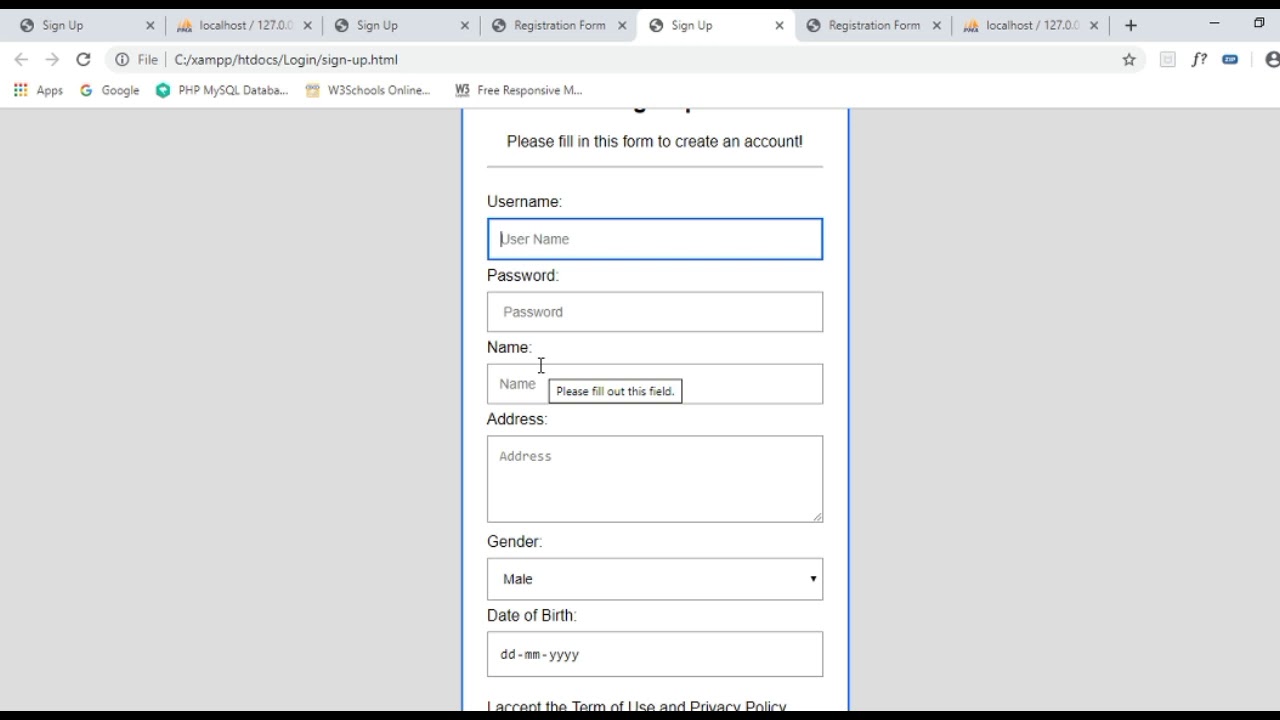The width and height of the screenshot is (1280, 720).
Task: Reload the current page
Action: click(83, 60)
